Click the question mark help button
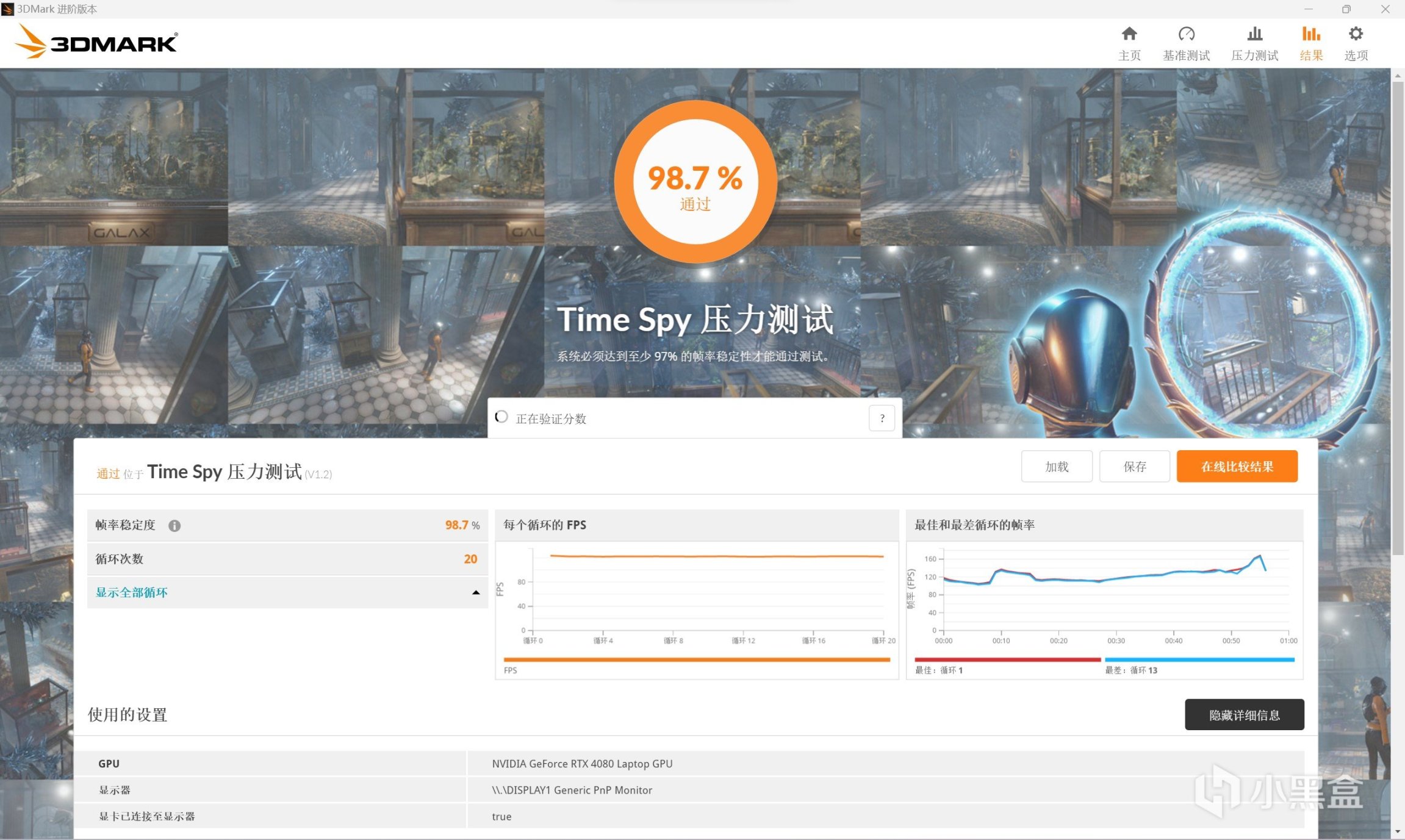1405x840 pixels. coord(882,418)
